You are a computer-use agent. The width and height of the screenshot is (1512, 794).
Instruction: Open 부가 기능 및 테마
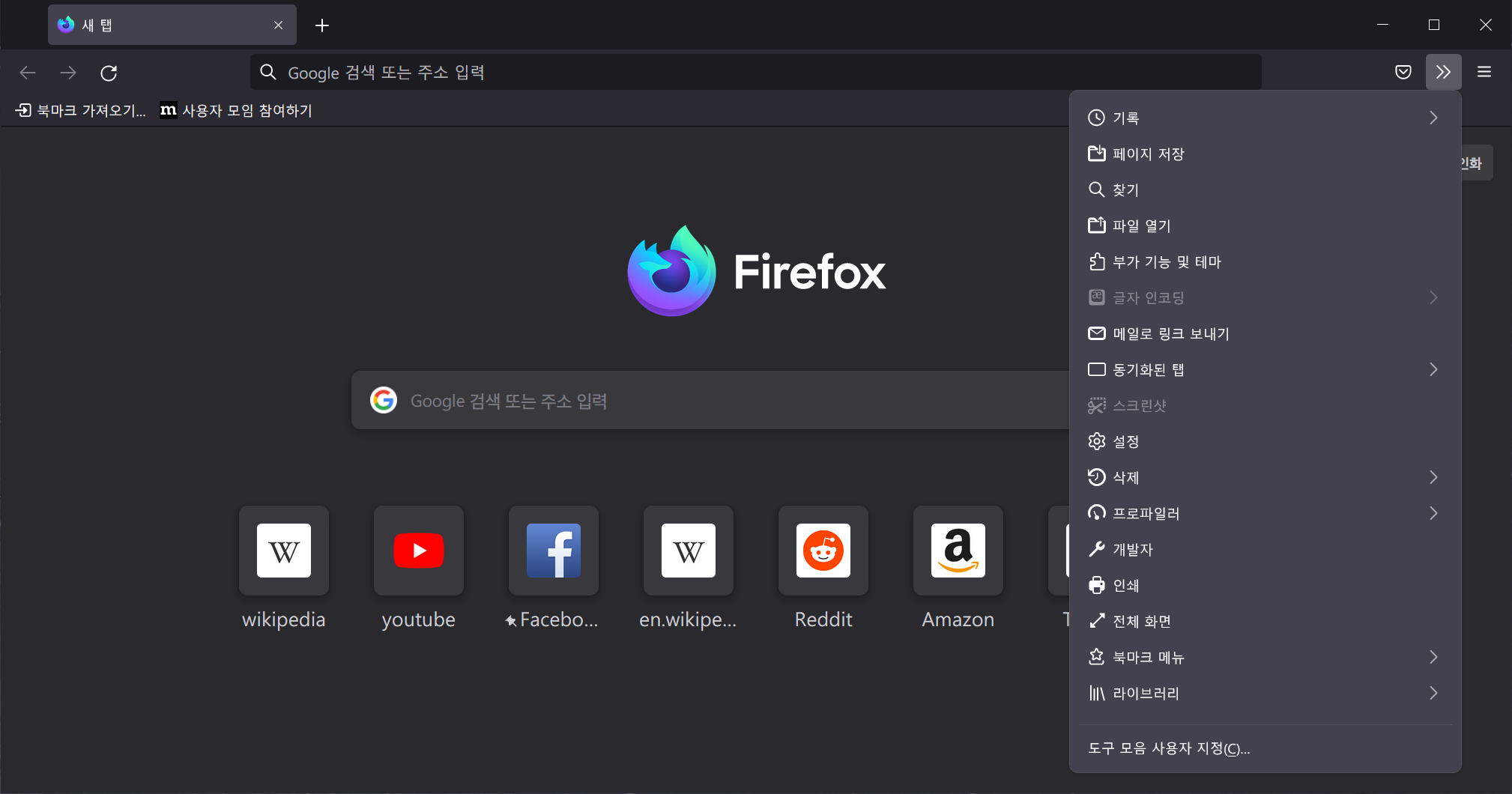[x=1265, y=261]
